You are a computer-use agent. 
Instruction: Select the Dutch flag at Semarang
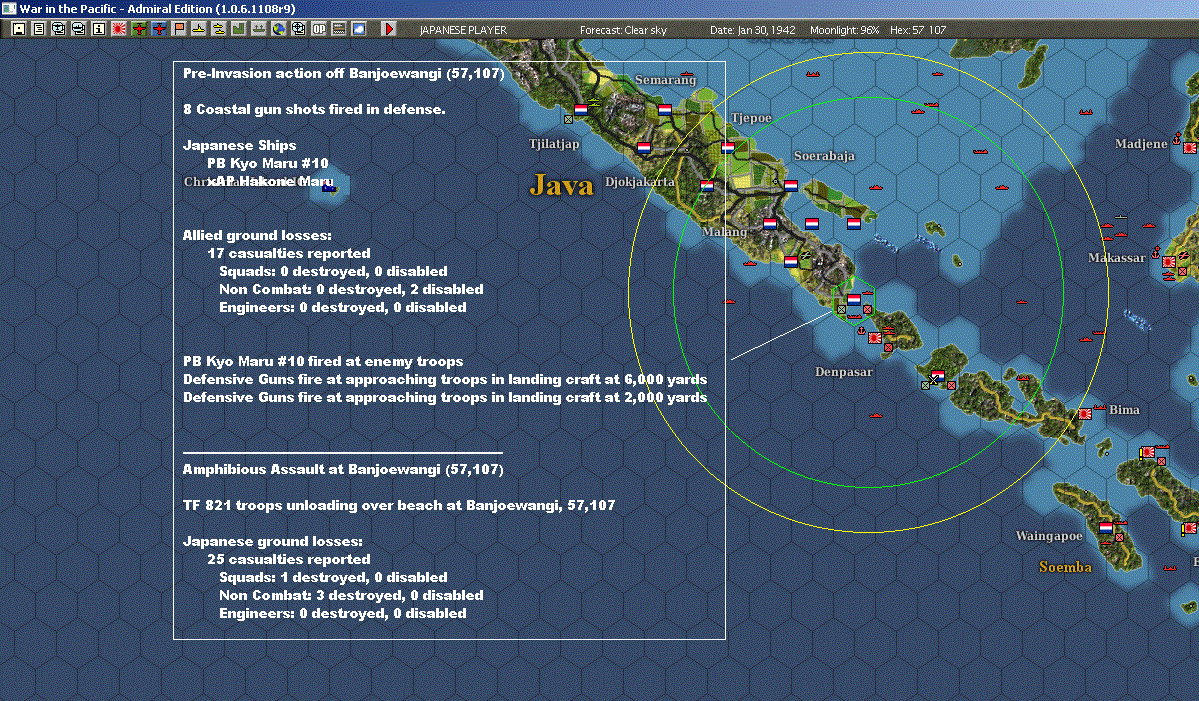click(x=664, y=110)
